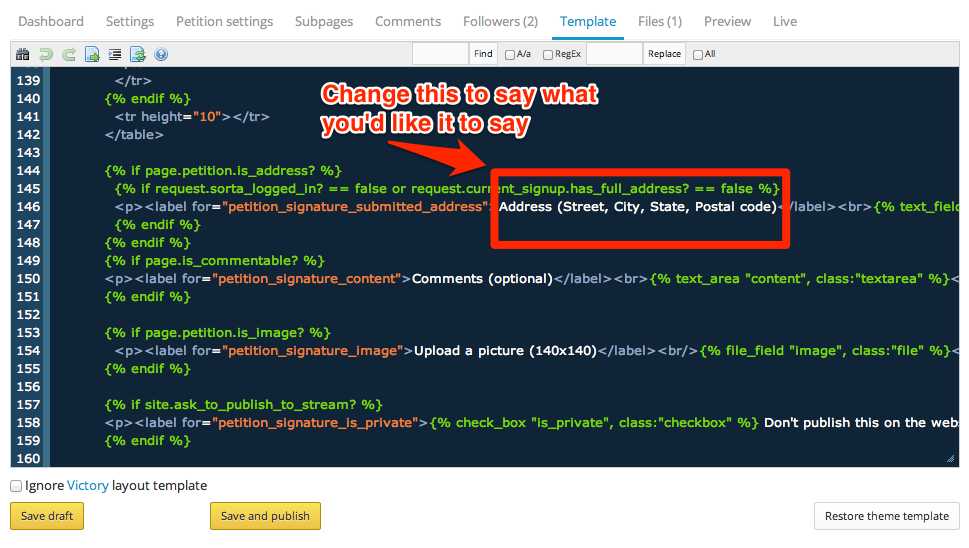The width and height of the screenshot is (969, 548).
Task: Click 'Upload a picture (140x140)' label text
Action: click(x=506, y=351)
